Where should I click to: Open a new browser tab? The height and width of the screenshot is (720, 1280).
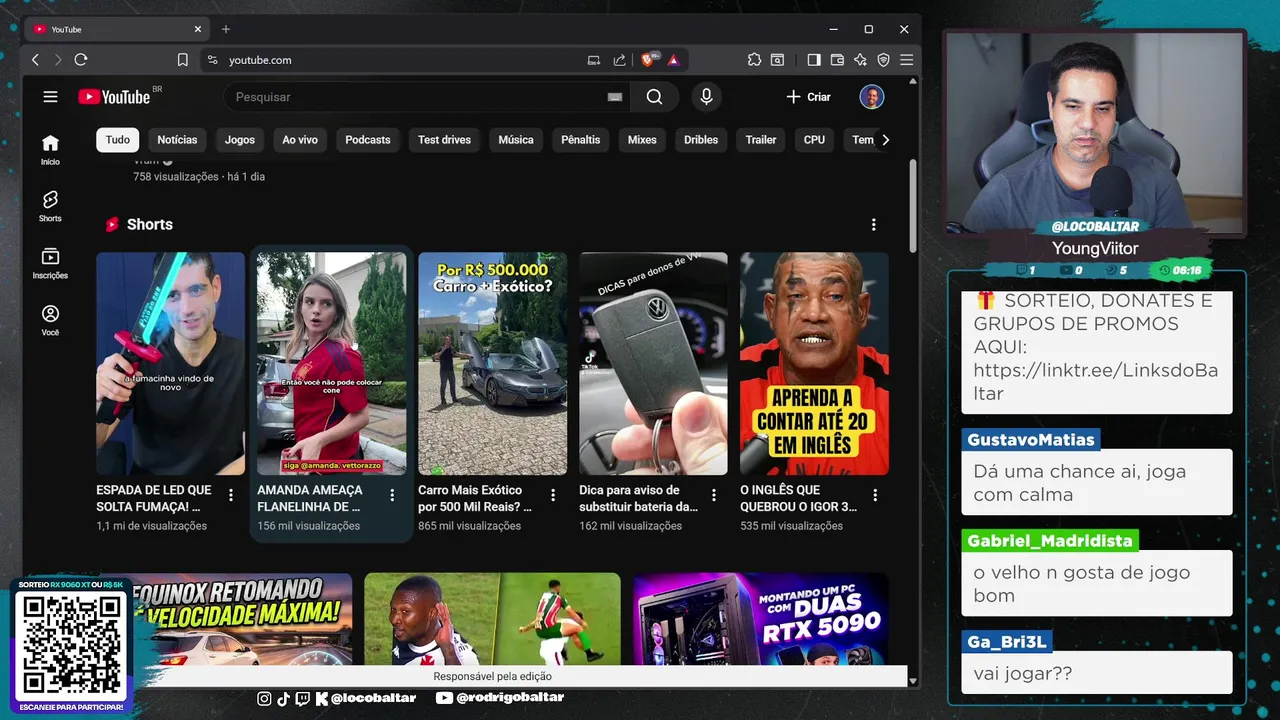pos(225,29)
